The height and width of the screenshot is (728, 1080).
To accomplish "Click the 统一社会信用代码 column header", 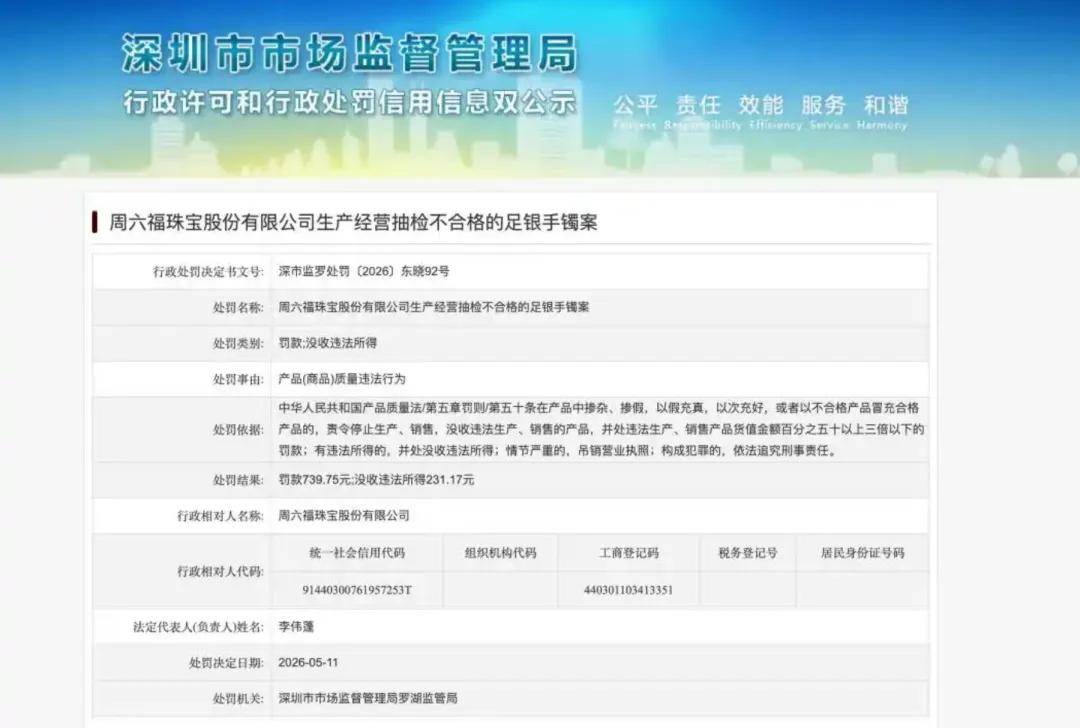I will (x=357, y=553).
